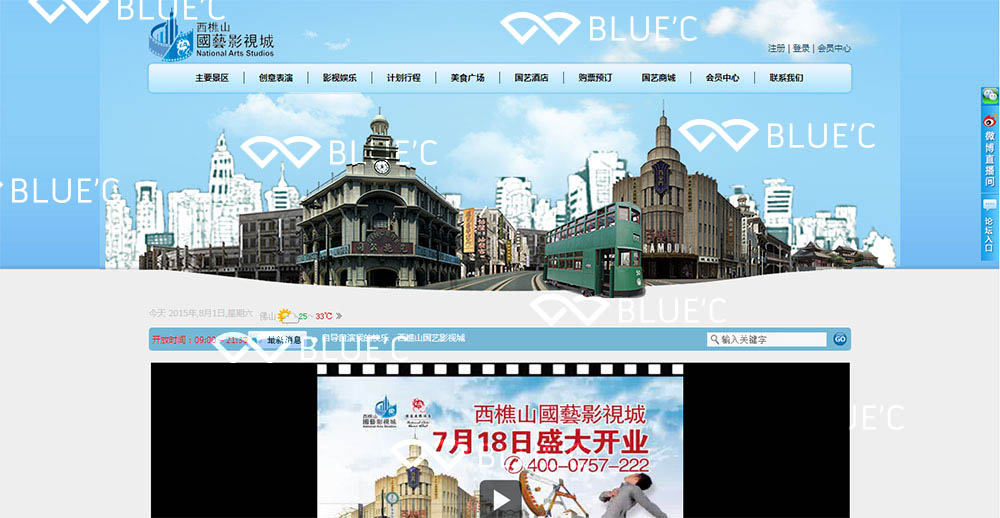Expand weather details with double-arrow icon
This screenshot has height=518, width=1000.
(x=339, y=316)
